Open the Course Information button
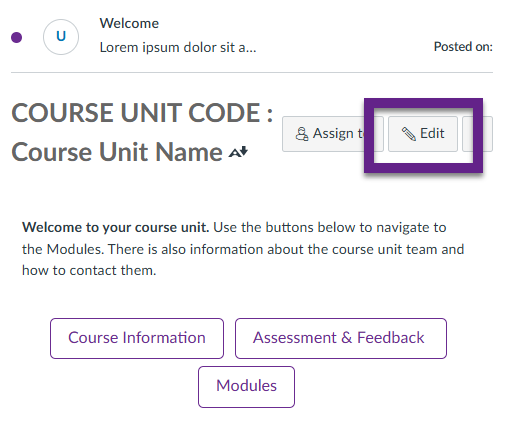The height and width of the screenshot is (433, 514). (137, 338)
